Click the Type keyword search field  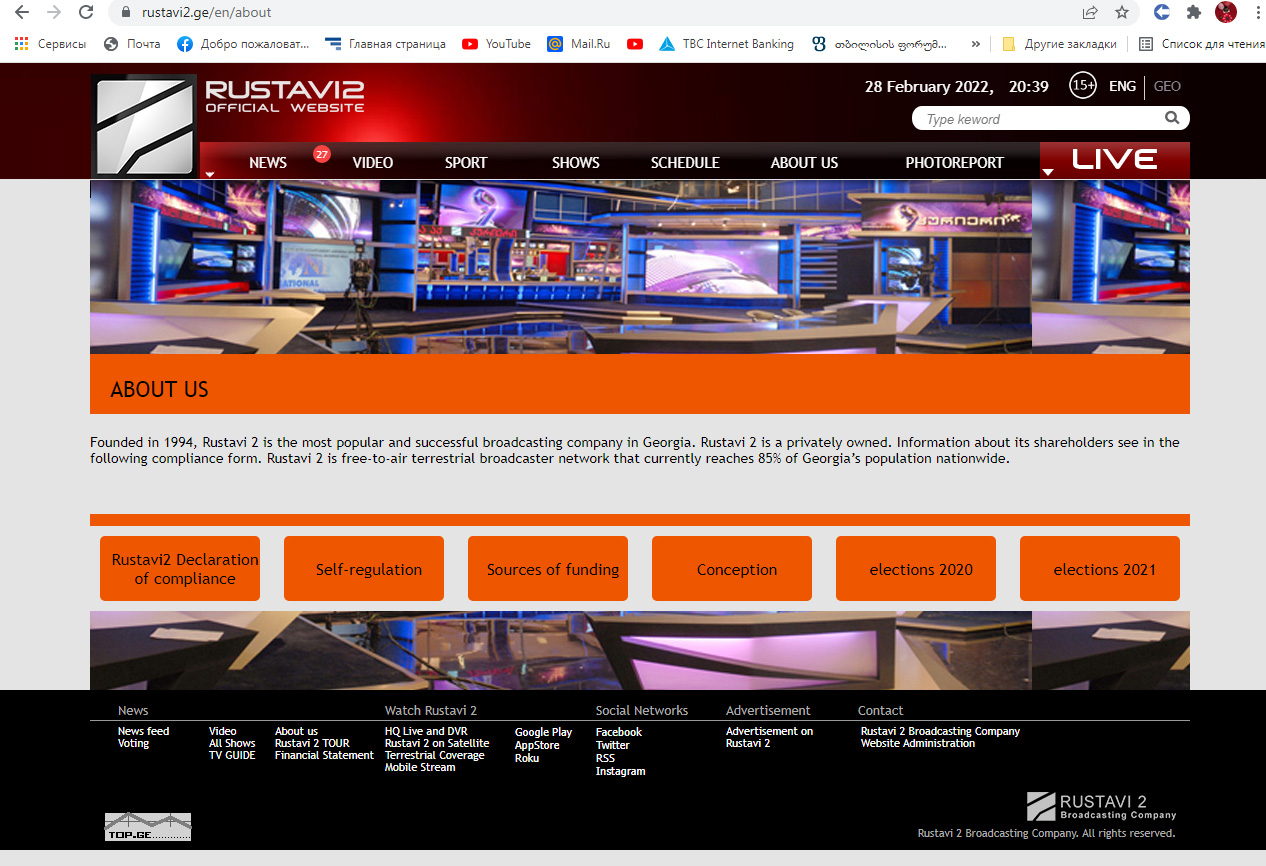(1040, 119)
